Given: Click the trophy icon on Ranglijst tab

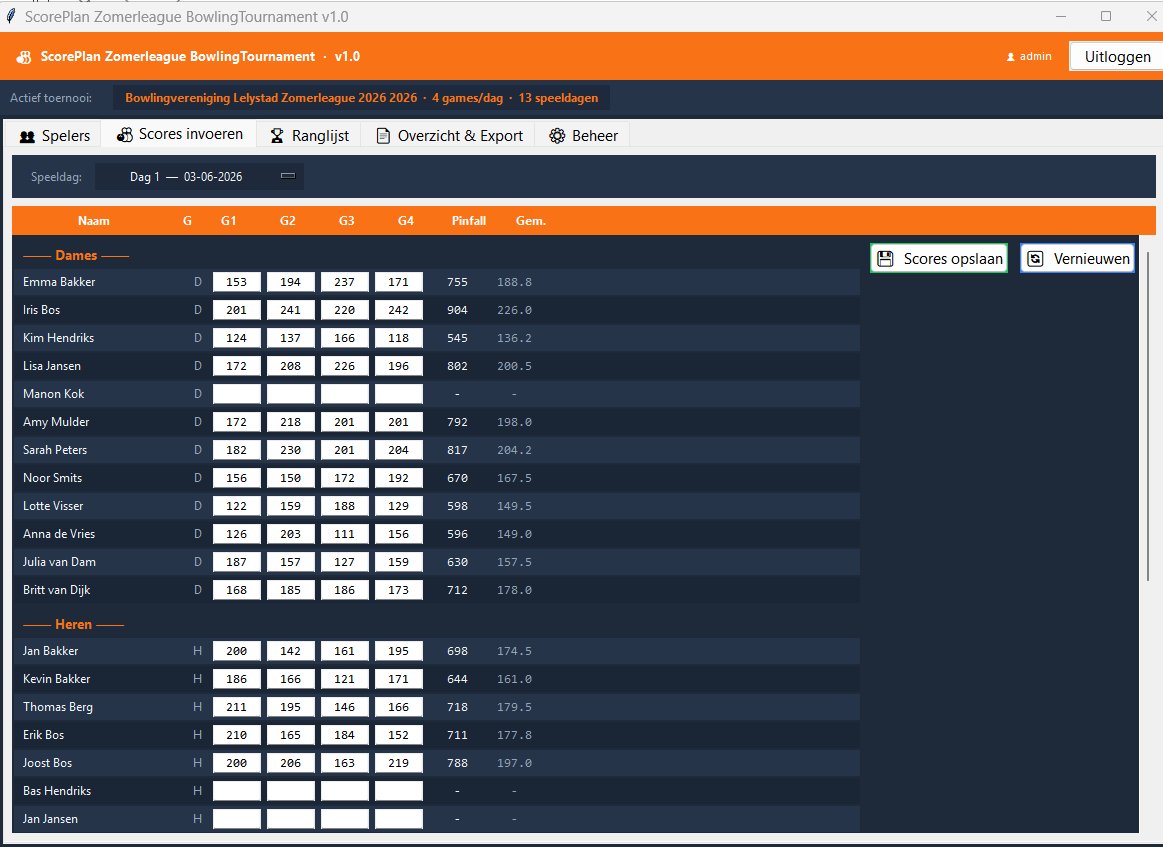Looking at the screenshot, I should [277, 136].
